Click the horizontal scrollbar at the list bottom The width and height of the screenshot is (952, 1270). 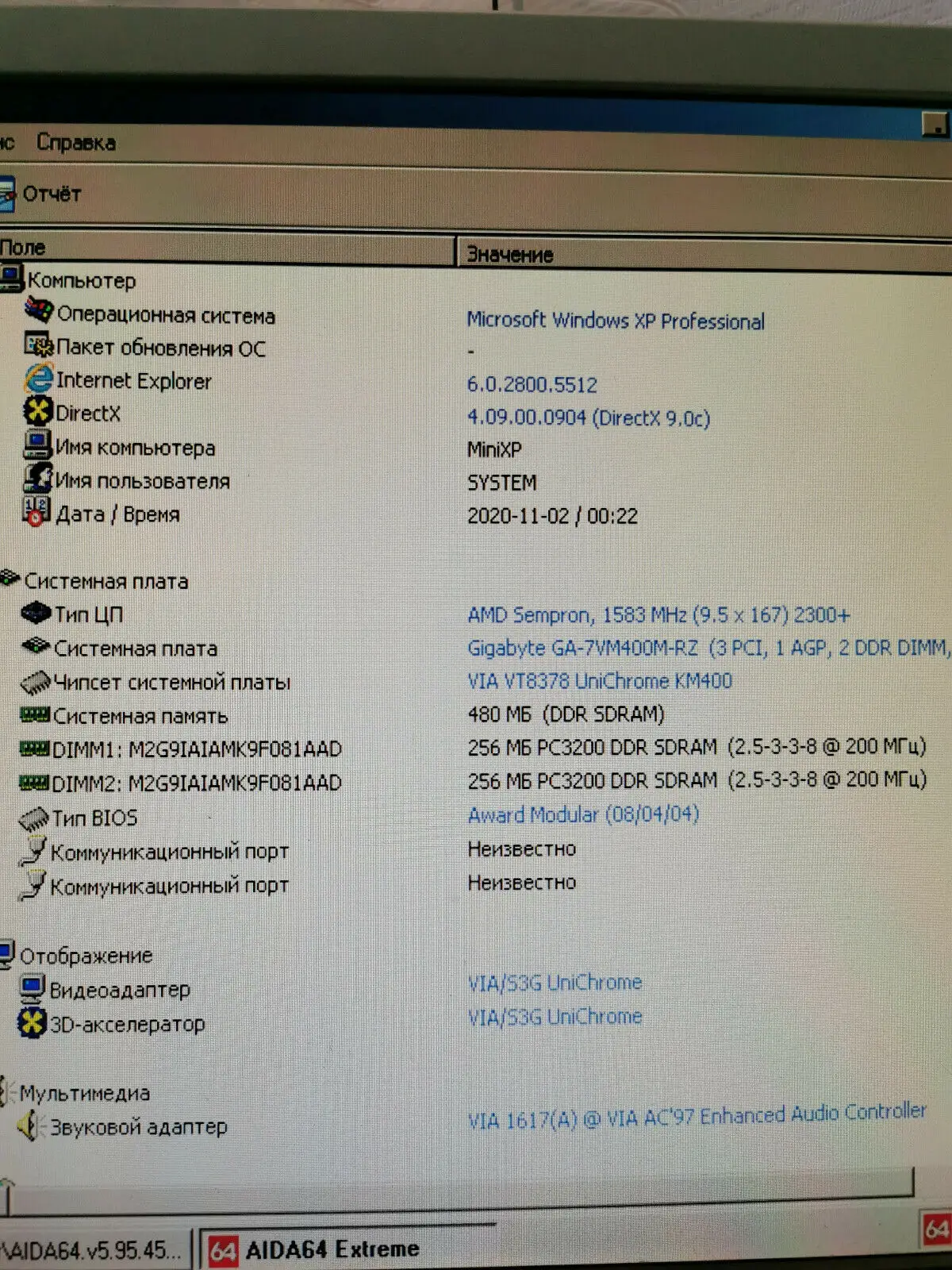point(460,1191)
